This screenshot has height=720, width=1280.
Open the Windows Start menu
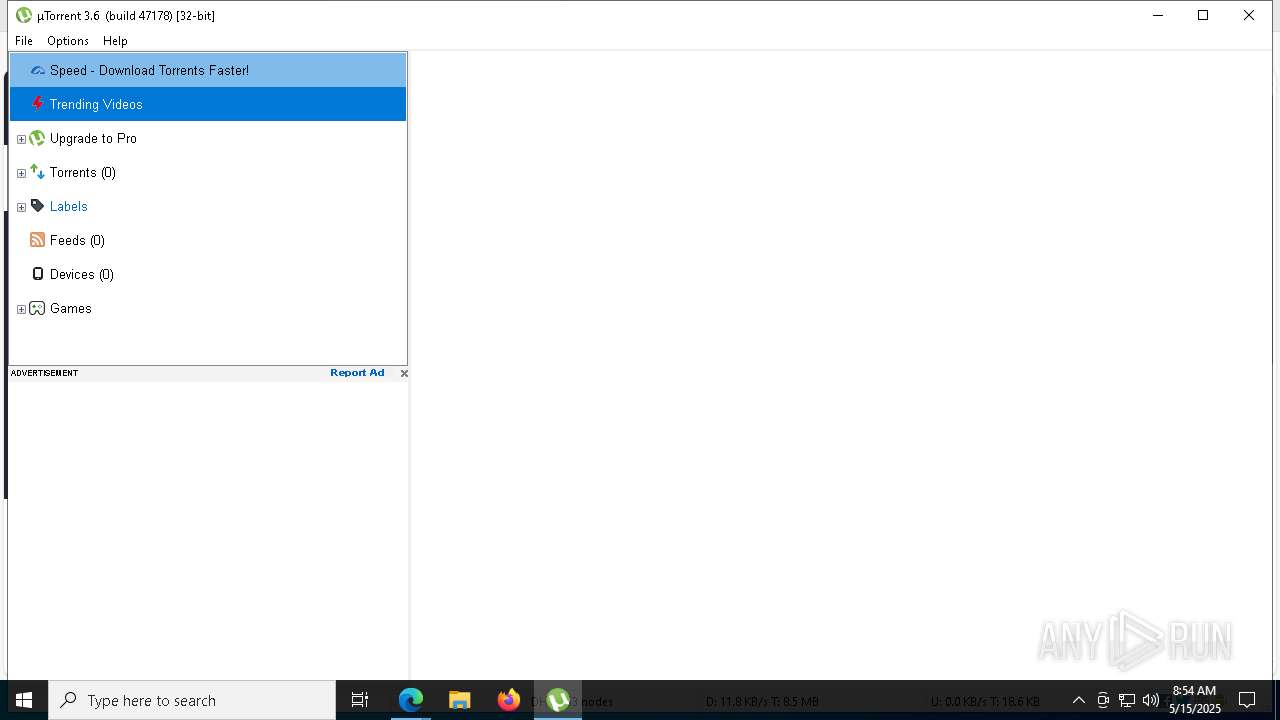tap(24, 700)
